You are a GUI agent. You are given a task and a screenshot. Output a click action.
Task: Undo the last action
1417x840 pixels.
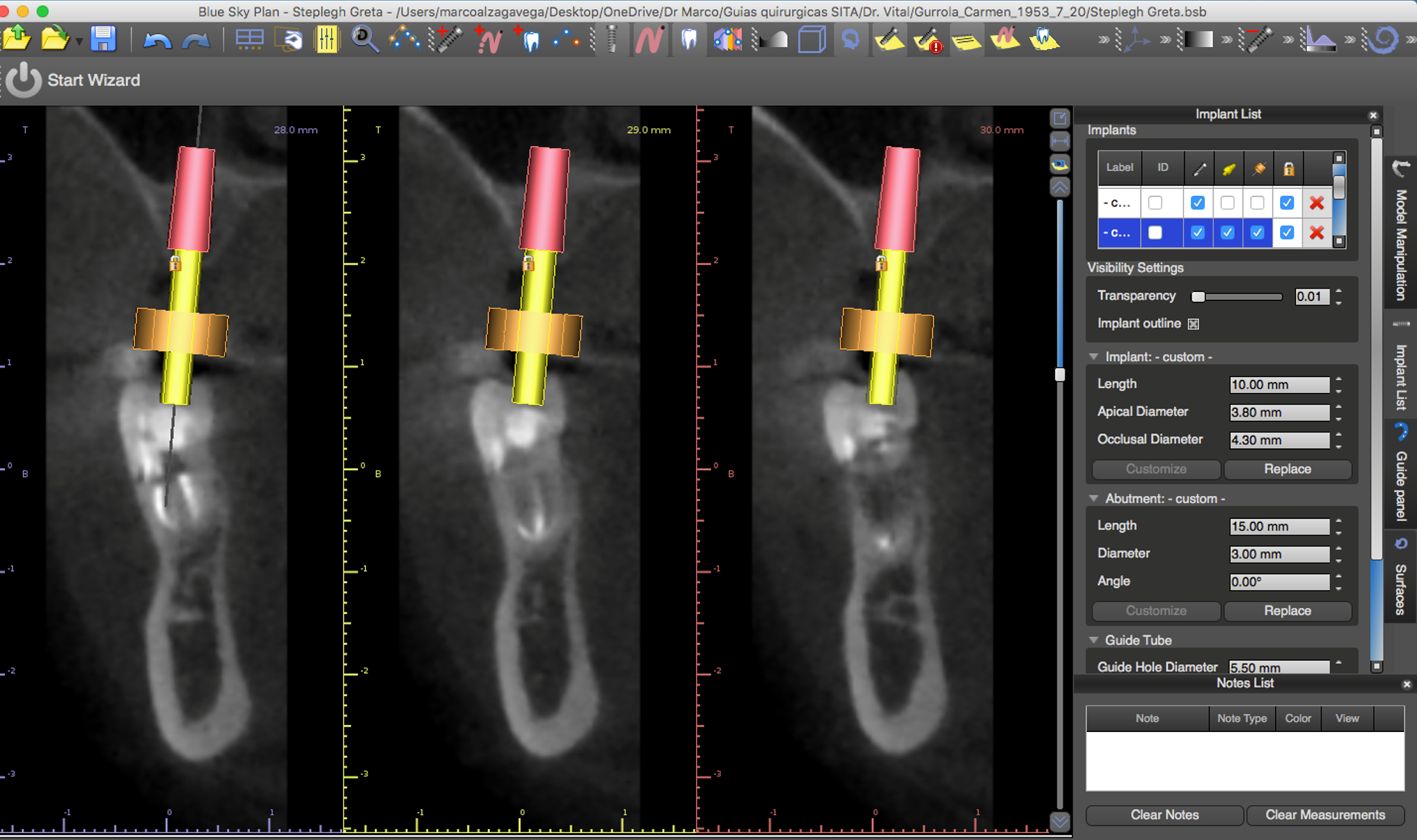pyautogui.click(x=157, y=40)
